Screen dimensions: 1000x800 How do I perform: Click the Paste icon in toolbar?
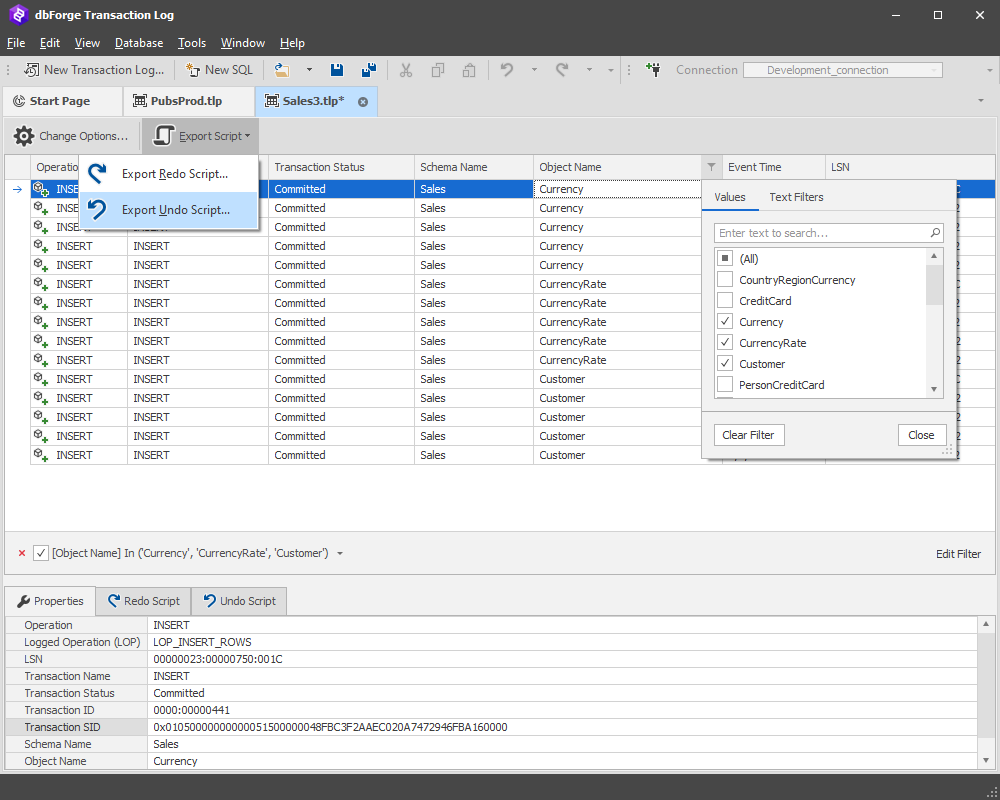click(x=469, y=70)
